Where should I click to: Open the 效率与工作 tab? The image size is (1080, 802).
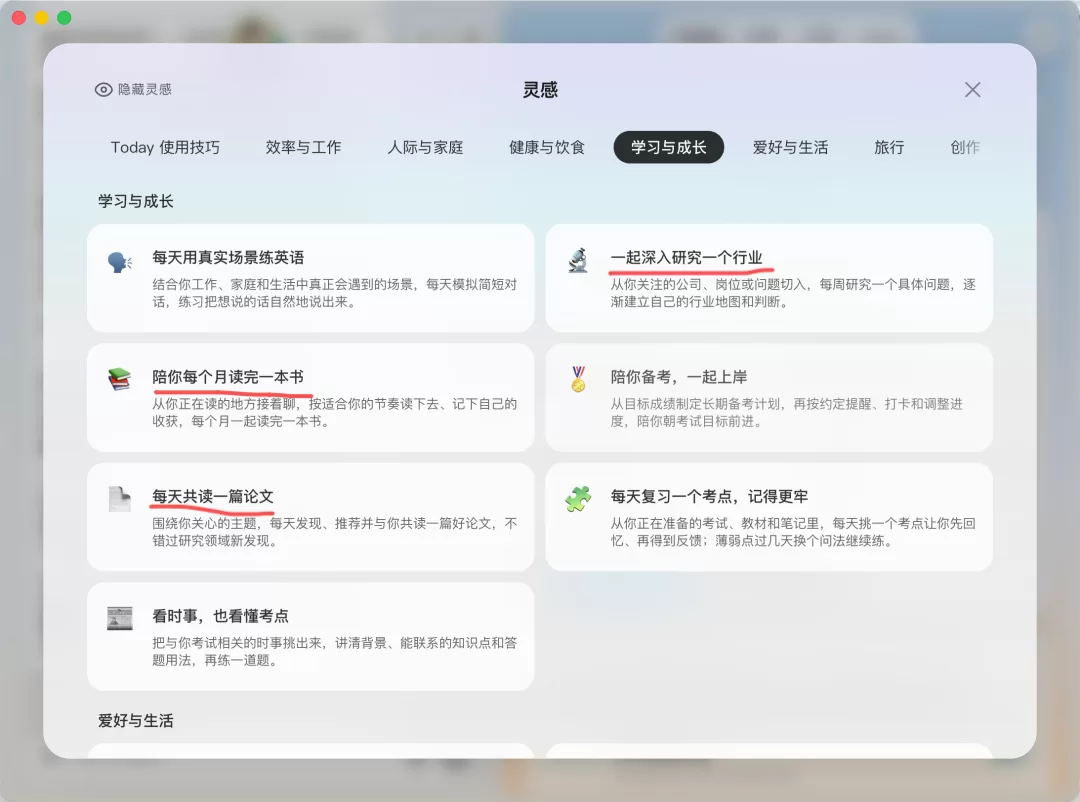(304, 147)
